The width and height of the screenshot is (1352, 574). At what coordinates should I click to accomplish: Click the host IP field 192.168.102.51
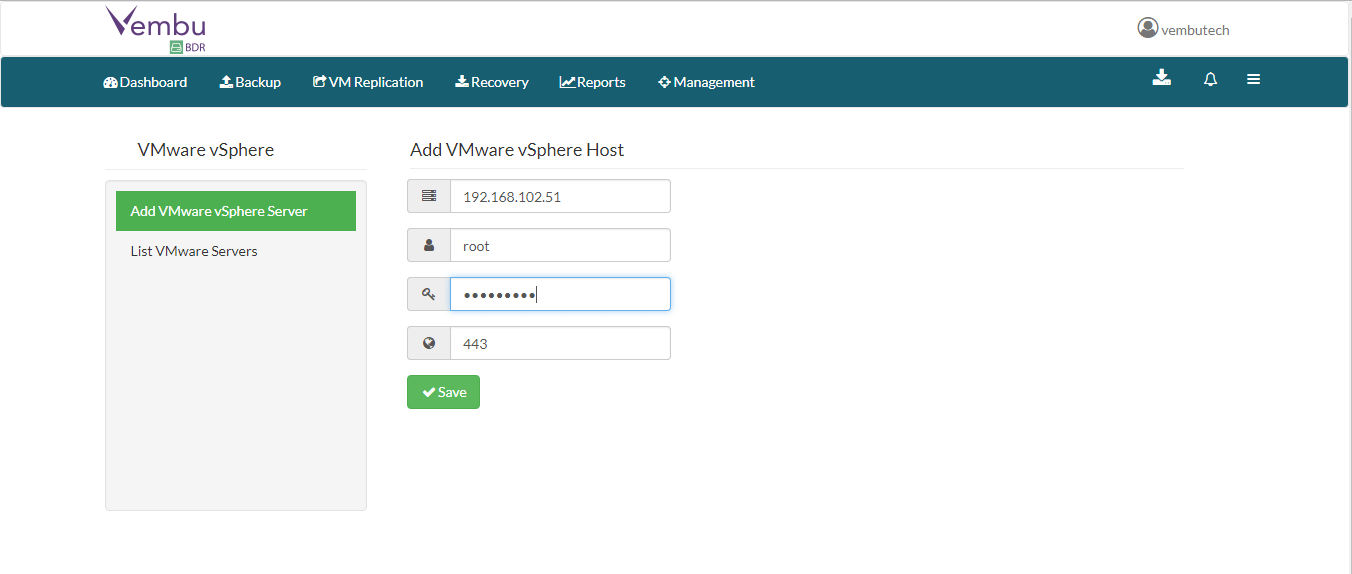point(560,196)
